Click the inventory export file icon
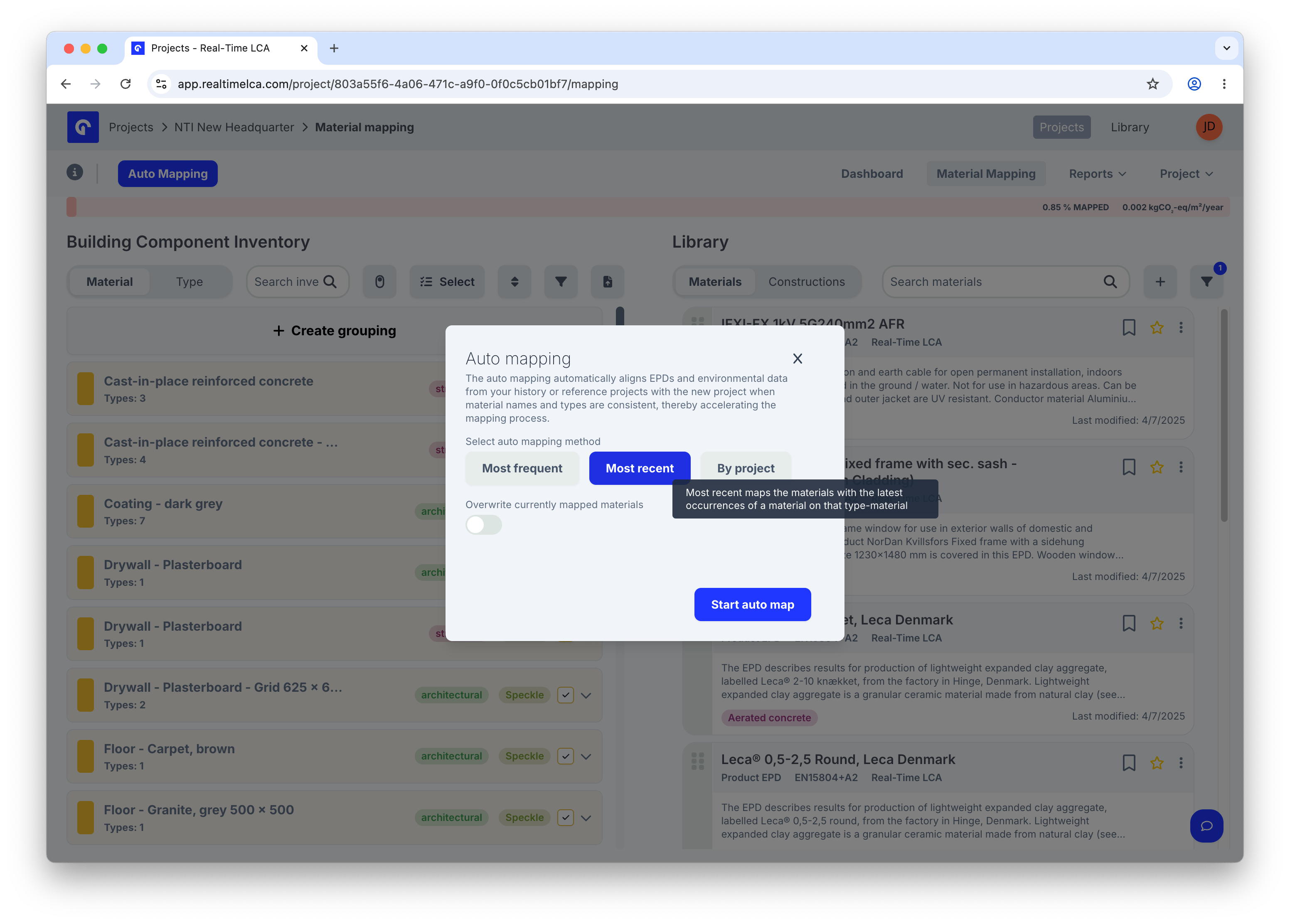 tap(608, 281)
